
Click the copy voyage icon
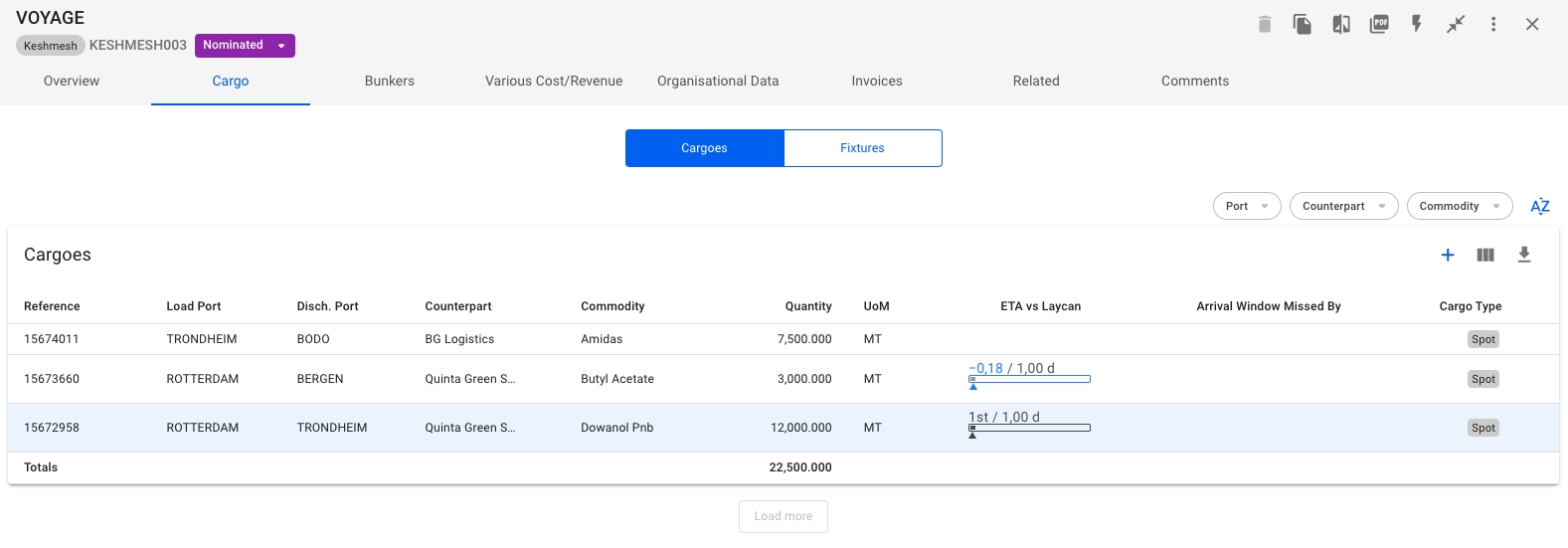(x=1302, y=24)
